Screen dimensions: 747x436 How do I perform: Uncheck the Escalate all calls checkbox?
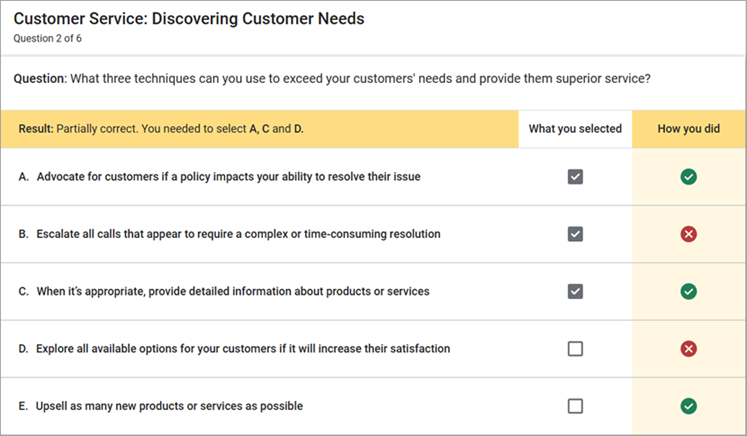[575, 234]
